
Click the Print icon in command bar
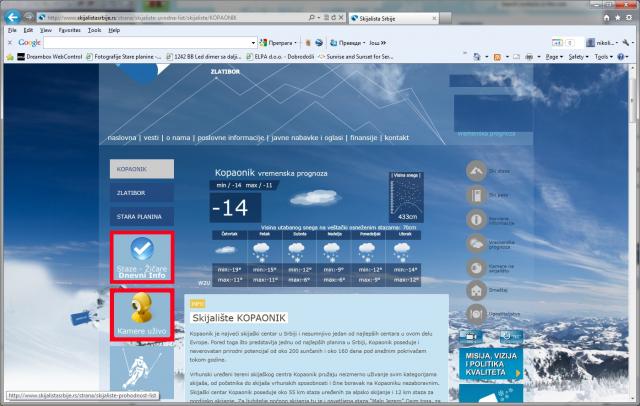point(529,57)
